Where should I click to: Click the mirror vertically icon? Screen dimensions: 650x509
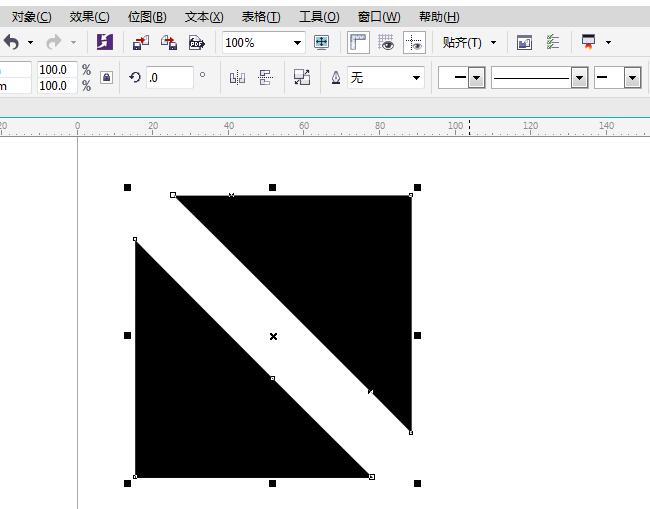(266, 77)
